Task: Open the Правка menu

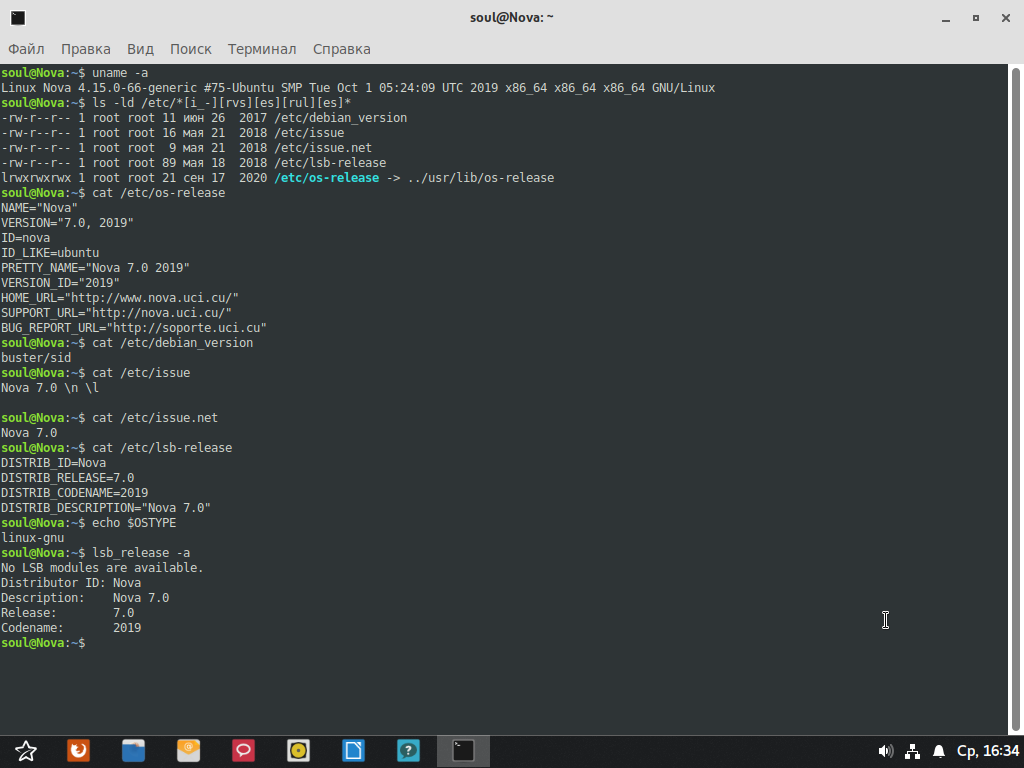Action: pos(86,49)
